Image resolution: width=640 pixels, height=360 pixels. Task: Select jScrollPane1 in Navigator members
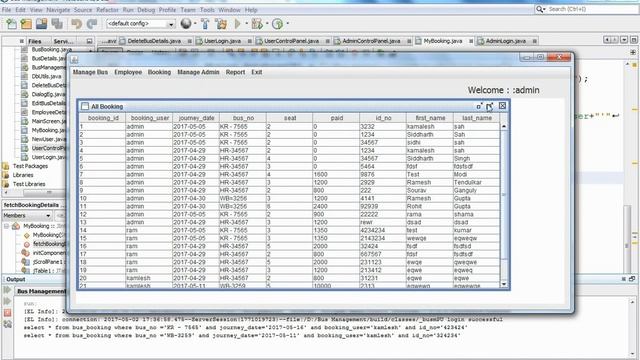click(48, 262)
